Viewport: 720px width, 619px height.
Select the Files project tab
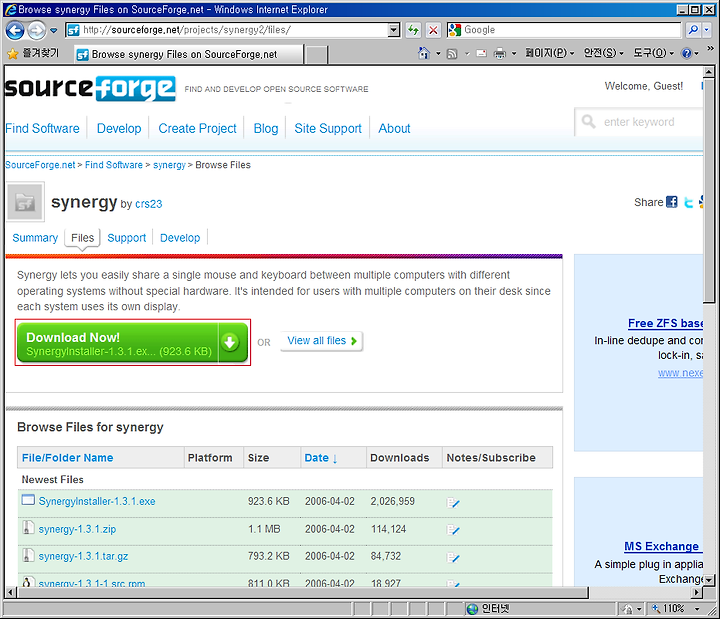tap(82, 238)
